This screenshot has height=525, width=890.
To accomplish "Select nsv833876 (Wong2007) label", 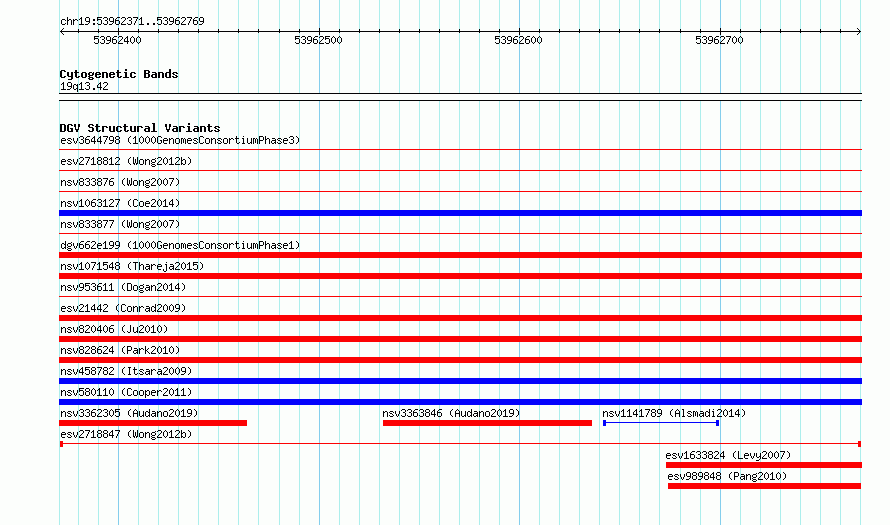I will [120, 182].
